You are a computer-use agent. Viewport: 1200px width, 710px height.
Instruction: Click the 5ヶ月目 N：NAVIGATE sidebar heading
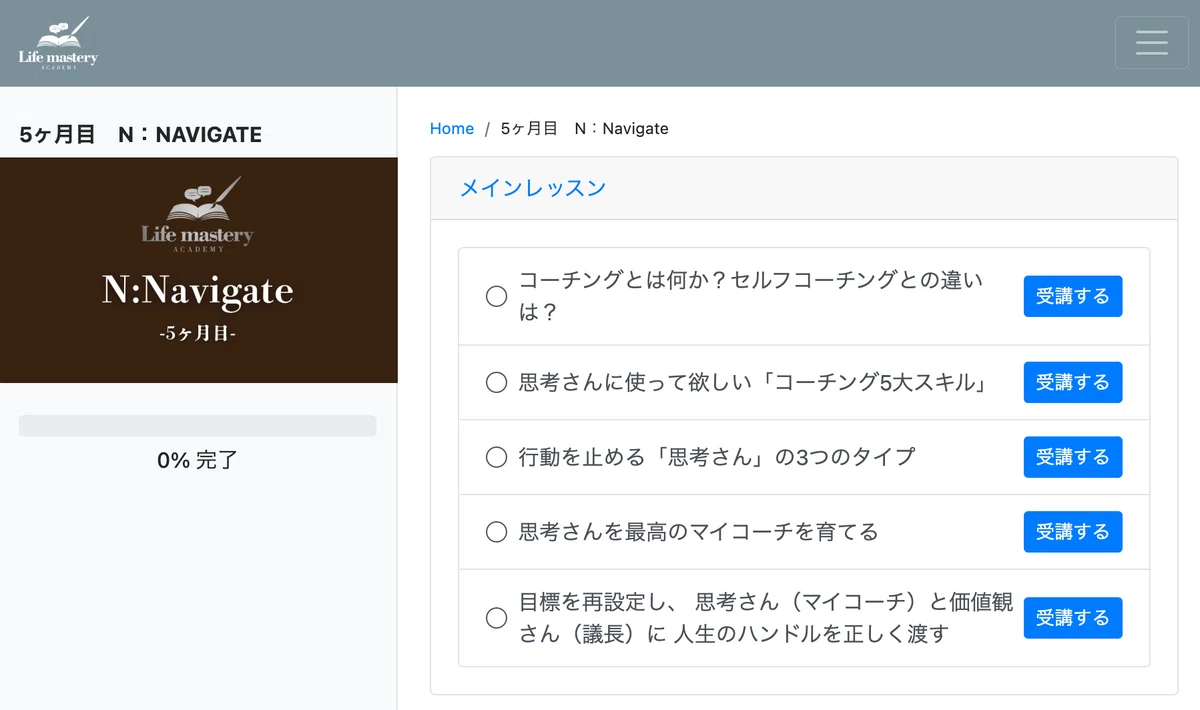coord(141,135)
